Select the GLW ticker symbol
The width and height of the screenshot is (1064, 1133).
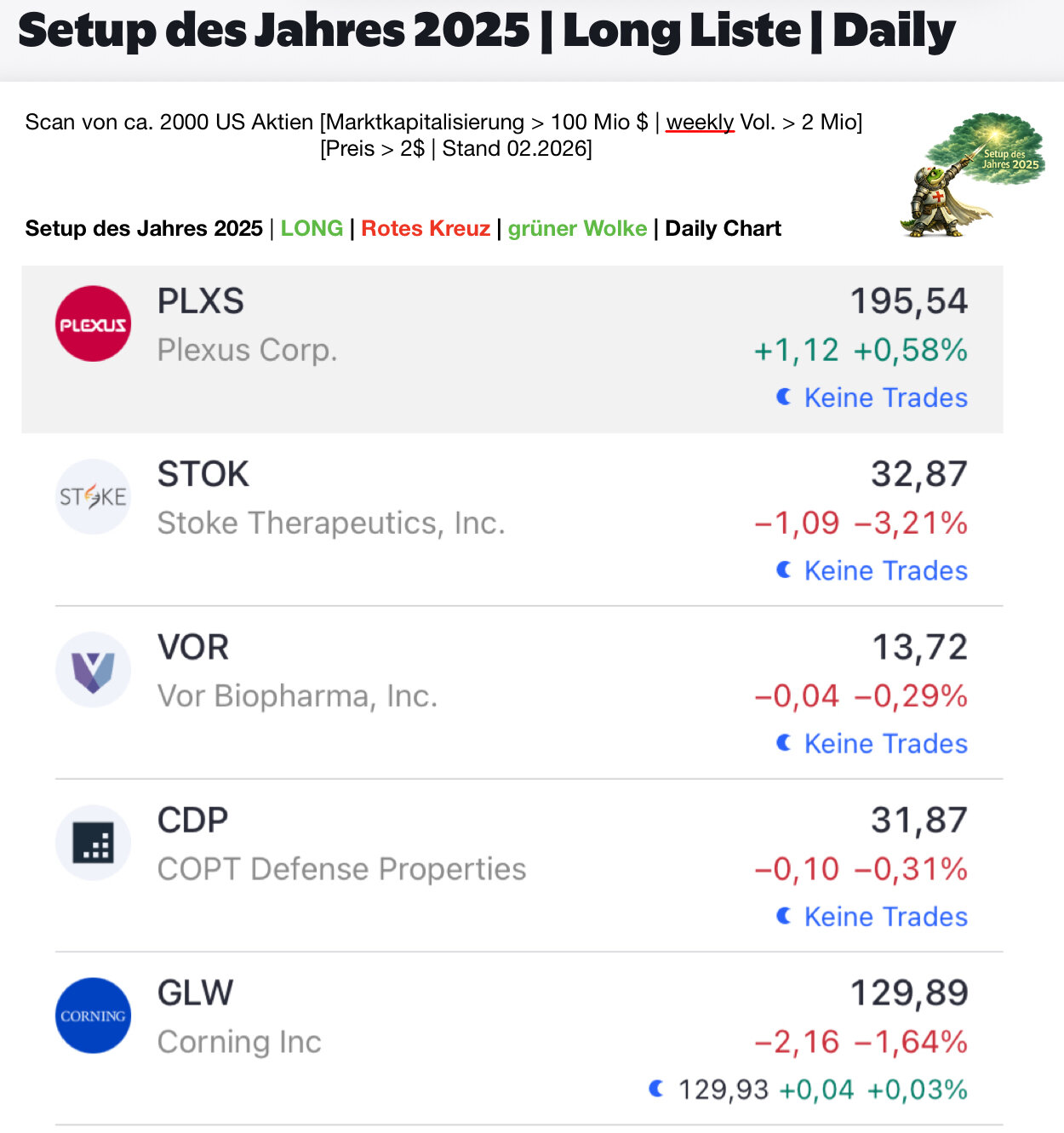[195, 993]
